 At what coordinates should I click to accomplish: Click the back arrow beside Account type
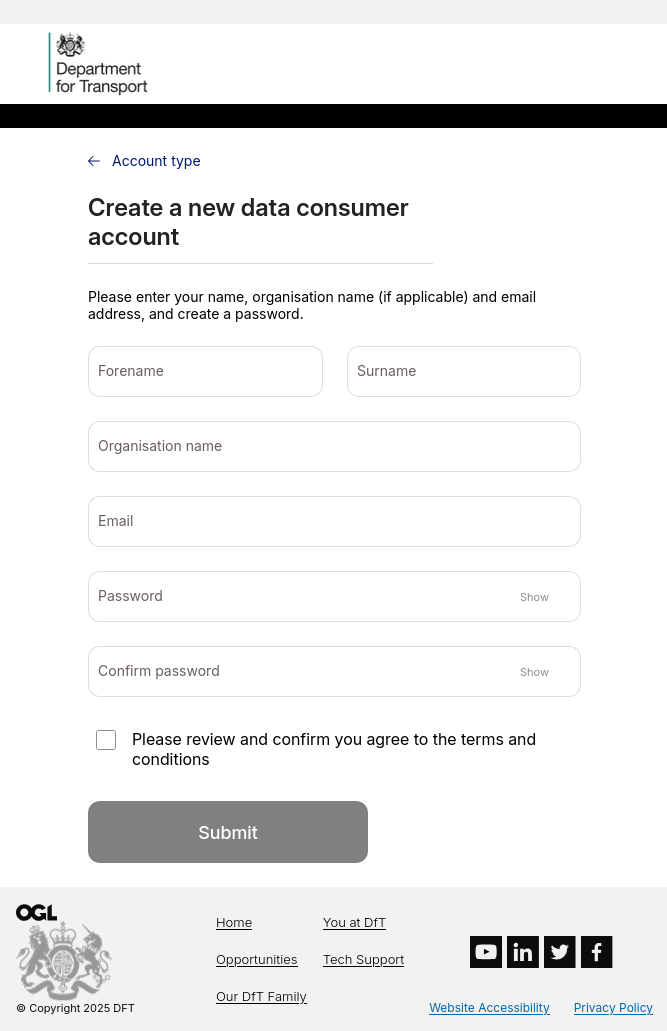click(94, 161)
